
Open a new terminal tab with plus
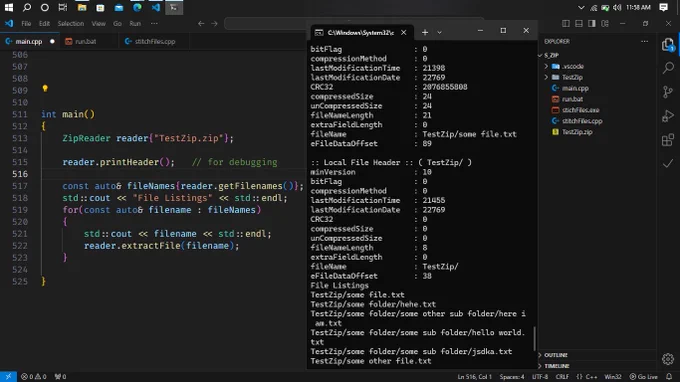[x=425, y=32]
